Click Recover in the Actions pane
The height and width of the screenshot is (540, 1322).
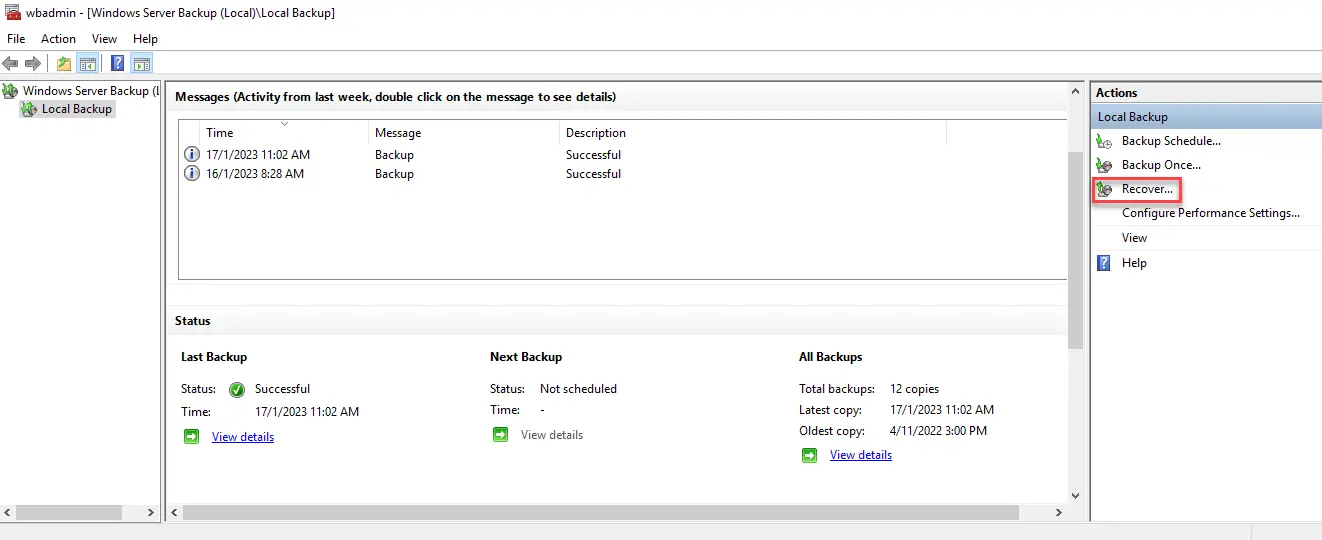click(x=1147, y=189)
